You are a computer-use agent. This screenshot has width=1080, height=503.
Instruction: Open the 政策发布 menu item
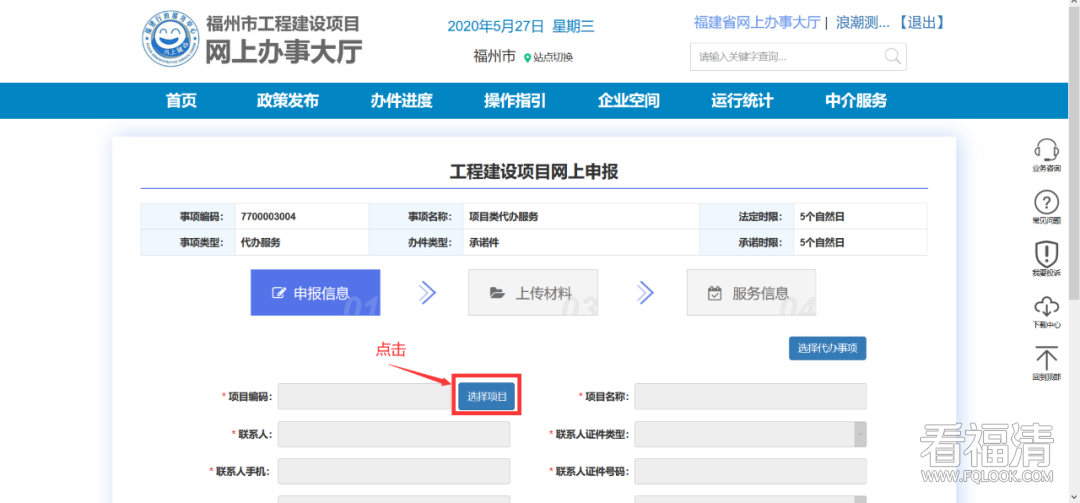coord(287,100)
